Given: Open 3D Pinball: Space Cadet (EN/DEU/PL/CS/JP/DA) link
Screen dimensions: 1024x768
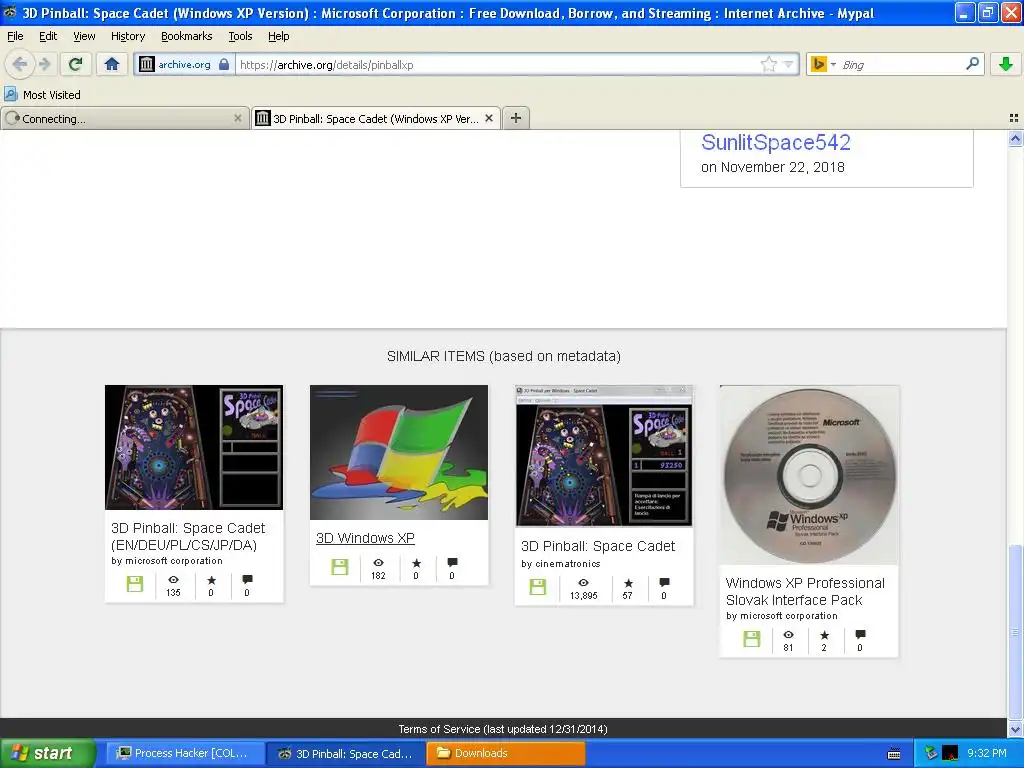Looking at the screenshot, I should (187, 536).
